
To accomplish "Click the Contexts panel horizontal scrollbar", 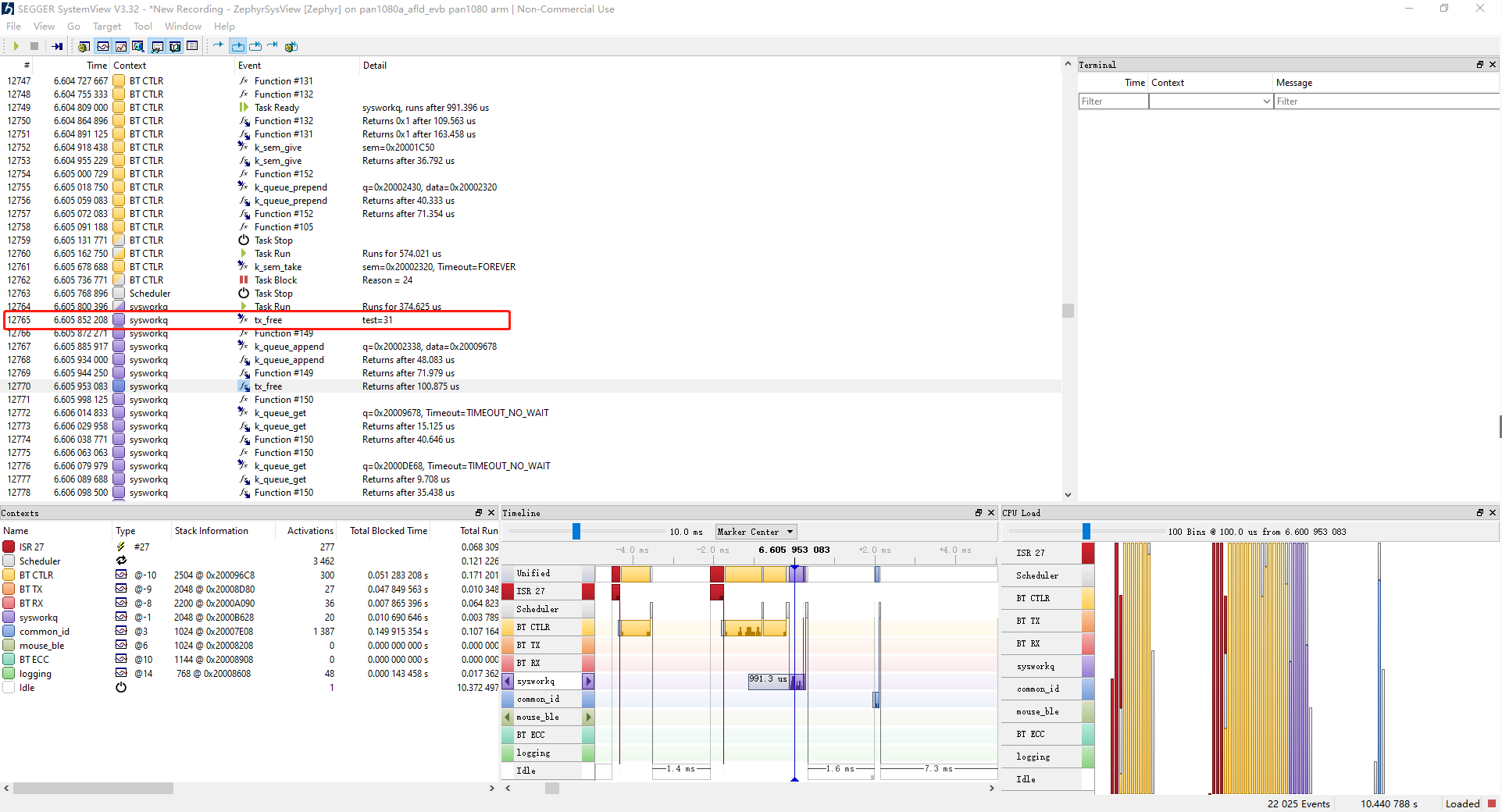I will click(x=93, y=789).
